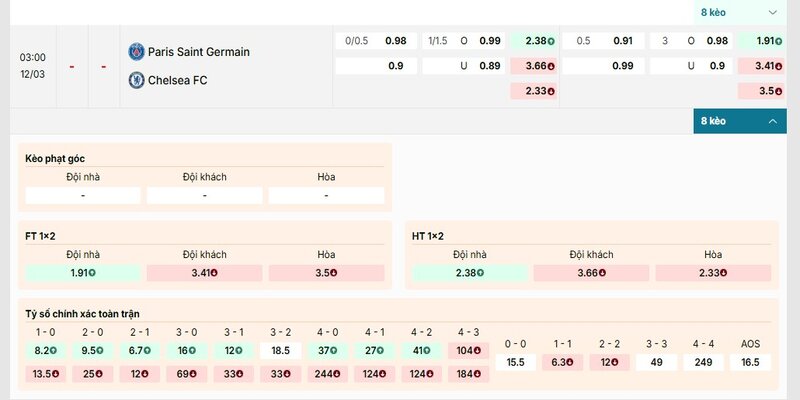Screen dimensions: 800x400
Task: Click the Chelsea FC club logo
Action: click(136, 80)
